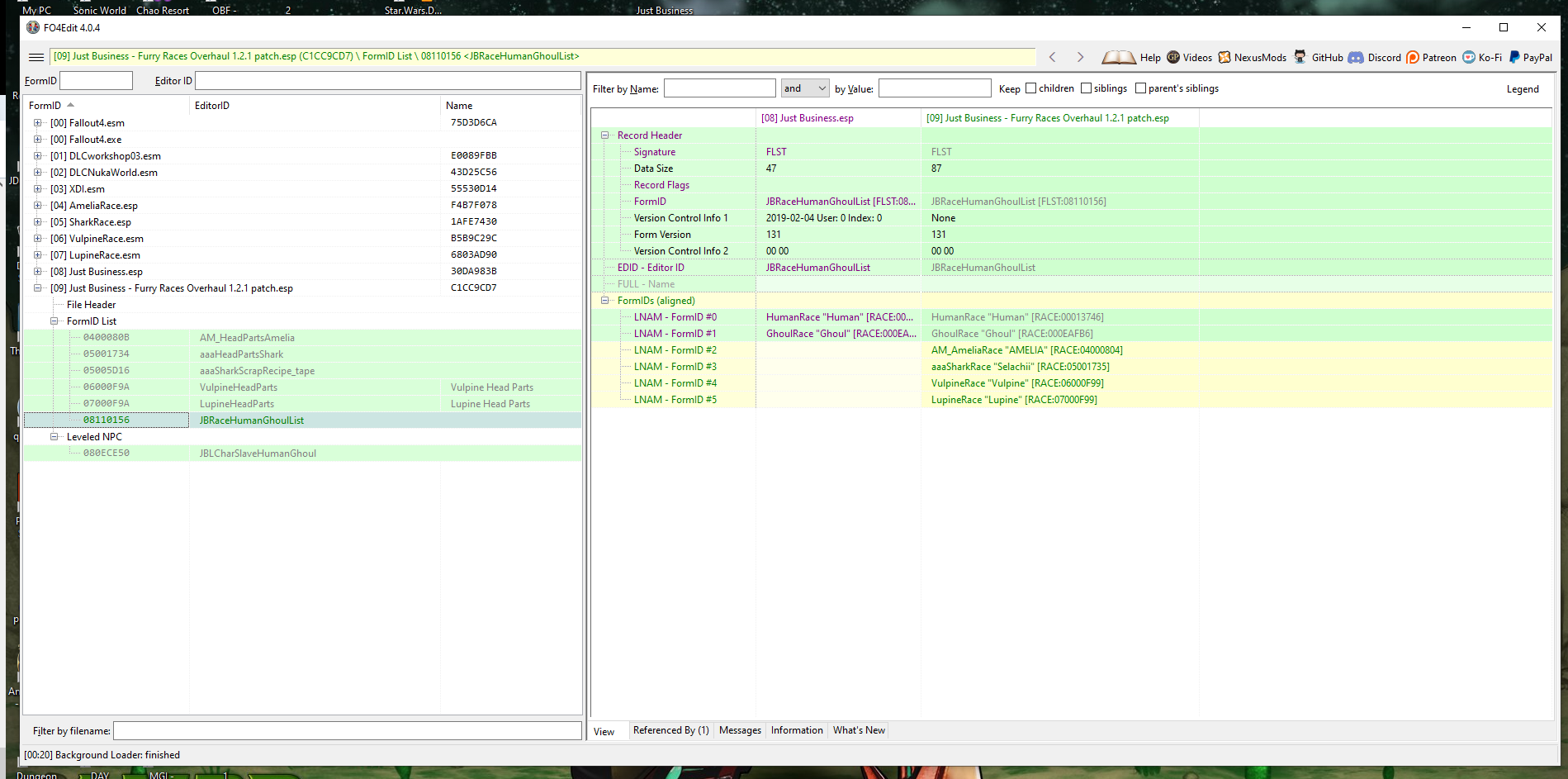Sort by the Name column header

click(x=511, y=105)
